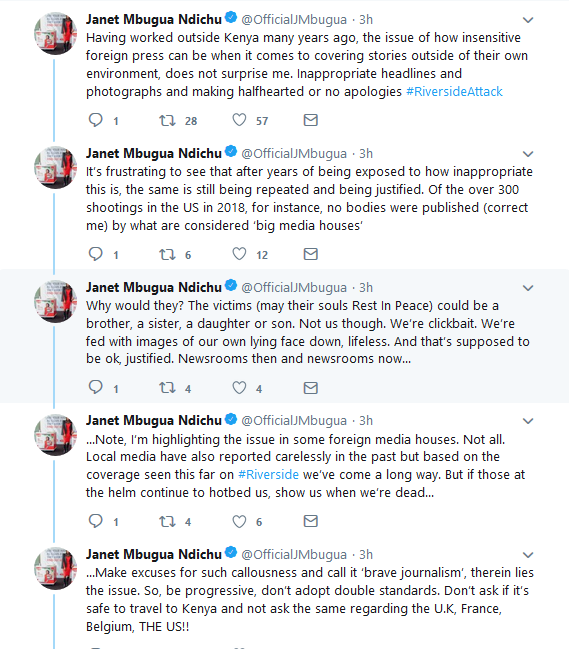Retweet the 'Note, I'm highlighting' tweet
This screenshot has height=649, width=569.
click(x=168, y=522)
